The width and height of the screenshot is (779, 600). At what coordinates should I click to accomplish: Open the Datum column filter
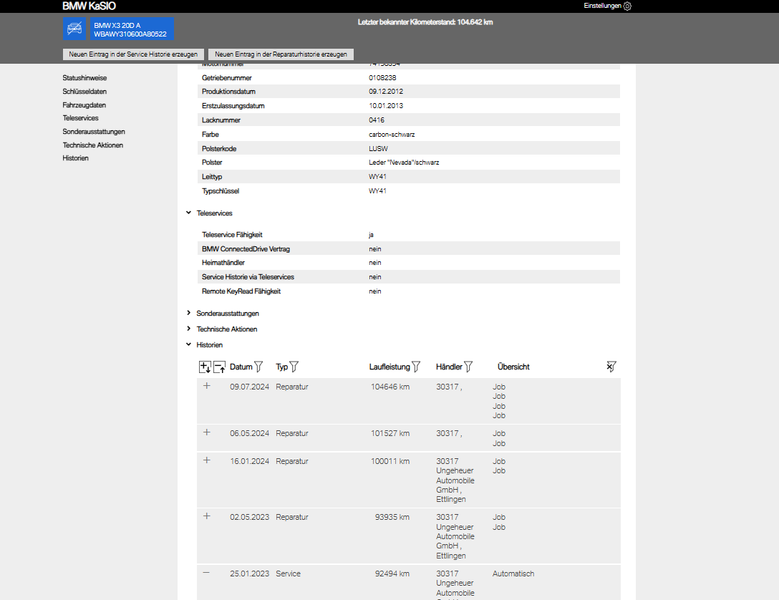(258, 367)
